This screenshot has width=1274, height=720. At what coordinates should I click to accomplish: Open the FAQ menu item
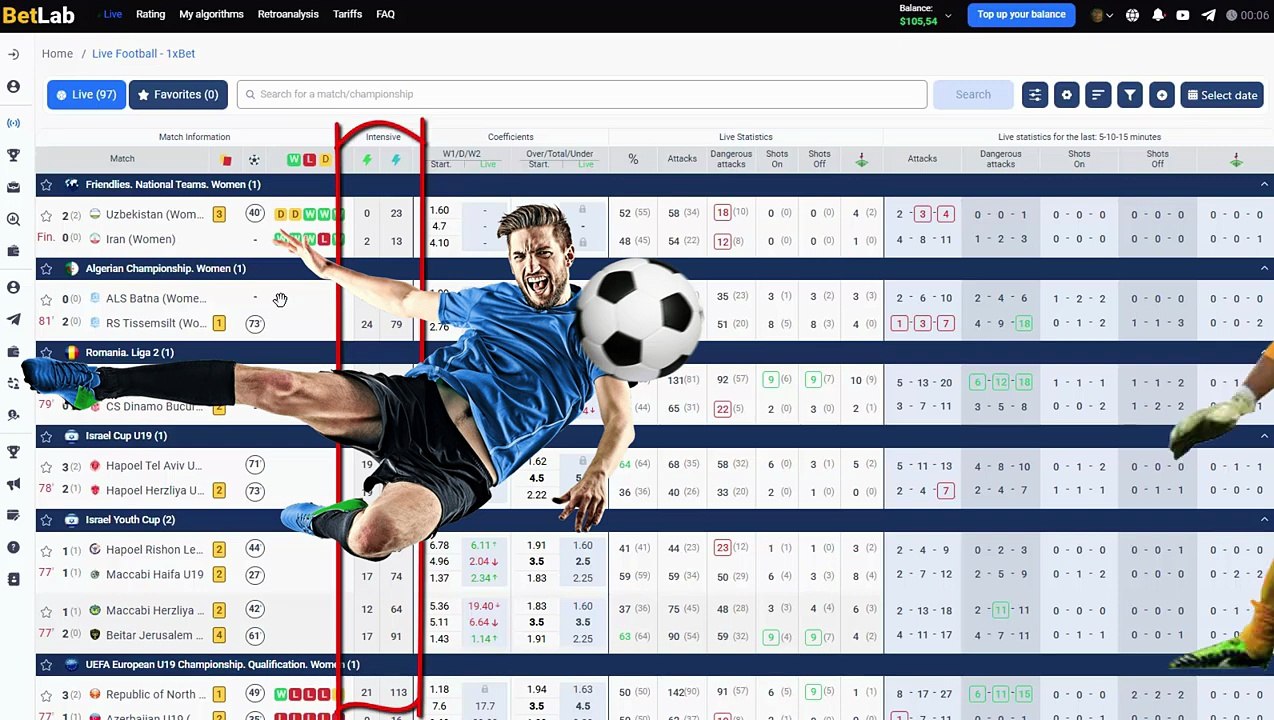tap(385, 14)
